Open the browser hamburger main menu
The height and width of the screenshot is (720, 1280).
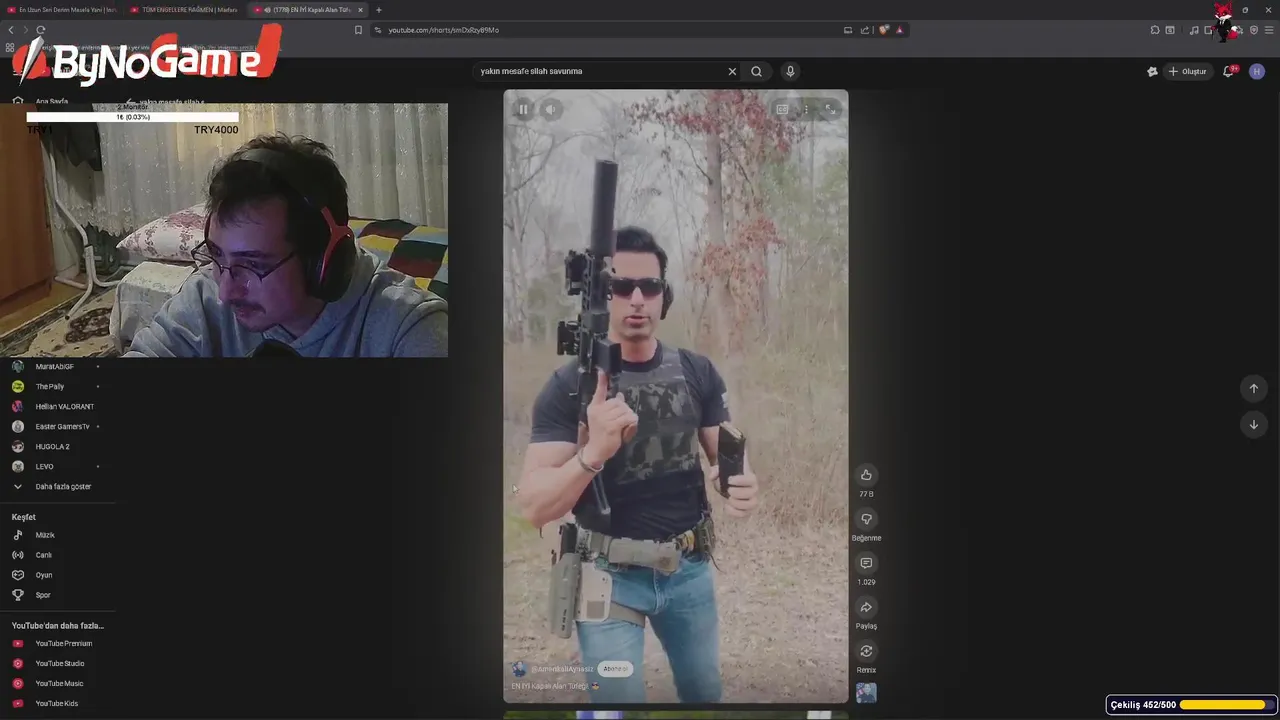(x=1269, y=30)
